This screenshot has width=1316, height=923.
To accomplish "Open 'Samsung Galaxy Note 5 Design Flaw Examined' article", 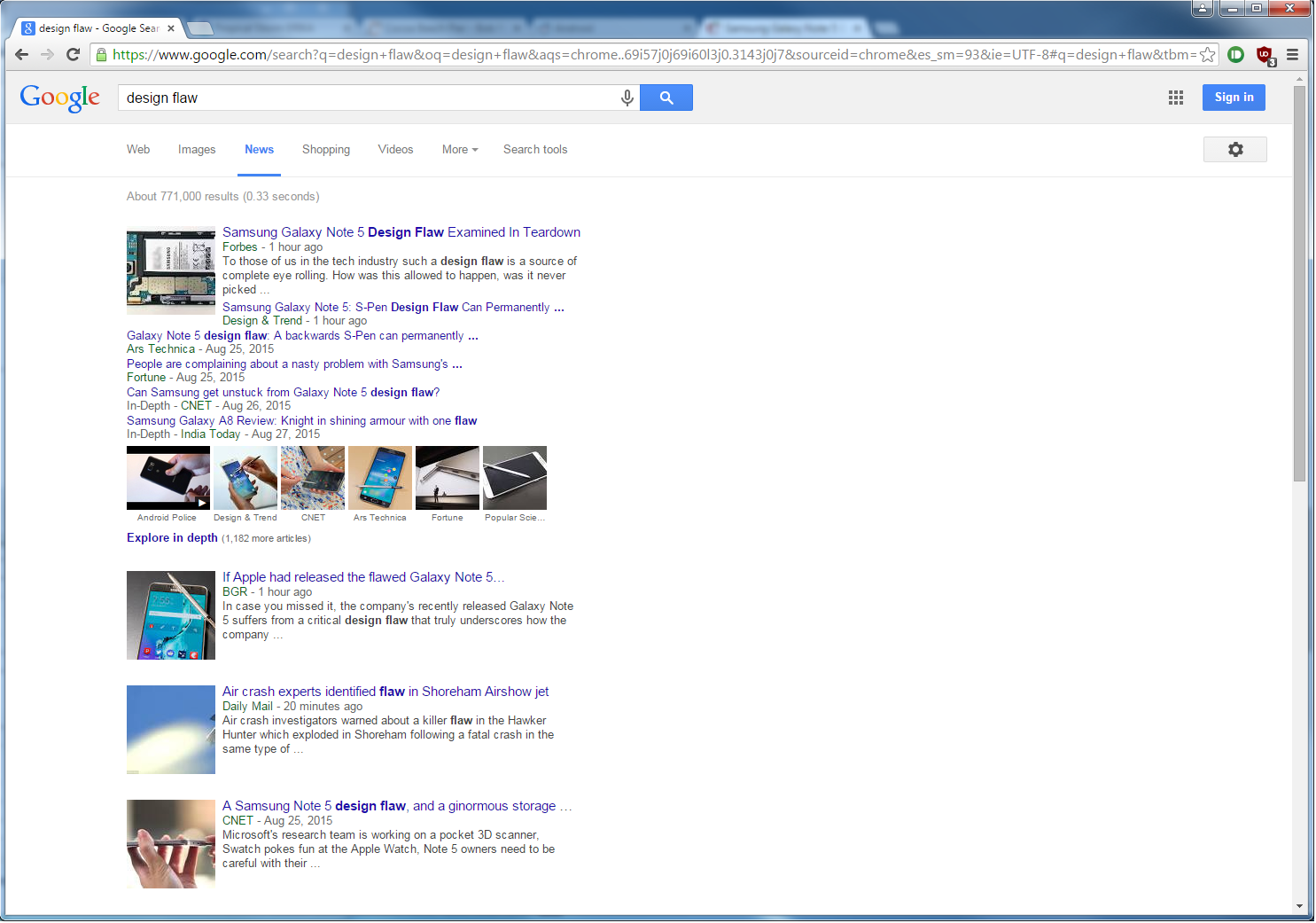I will pyautogui.click(x=401, y=232).
